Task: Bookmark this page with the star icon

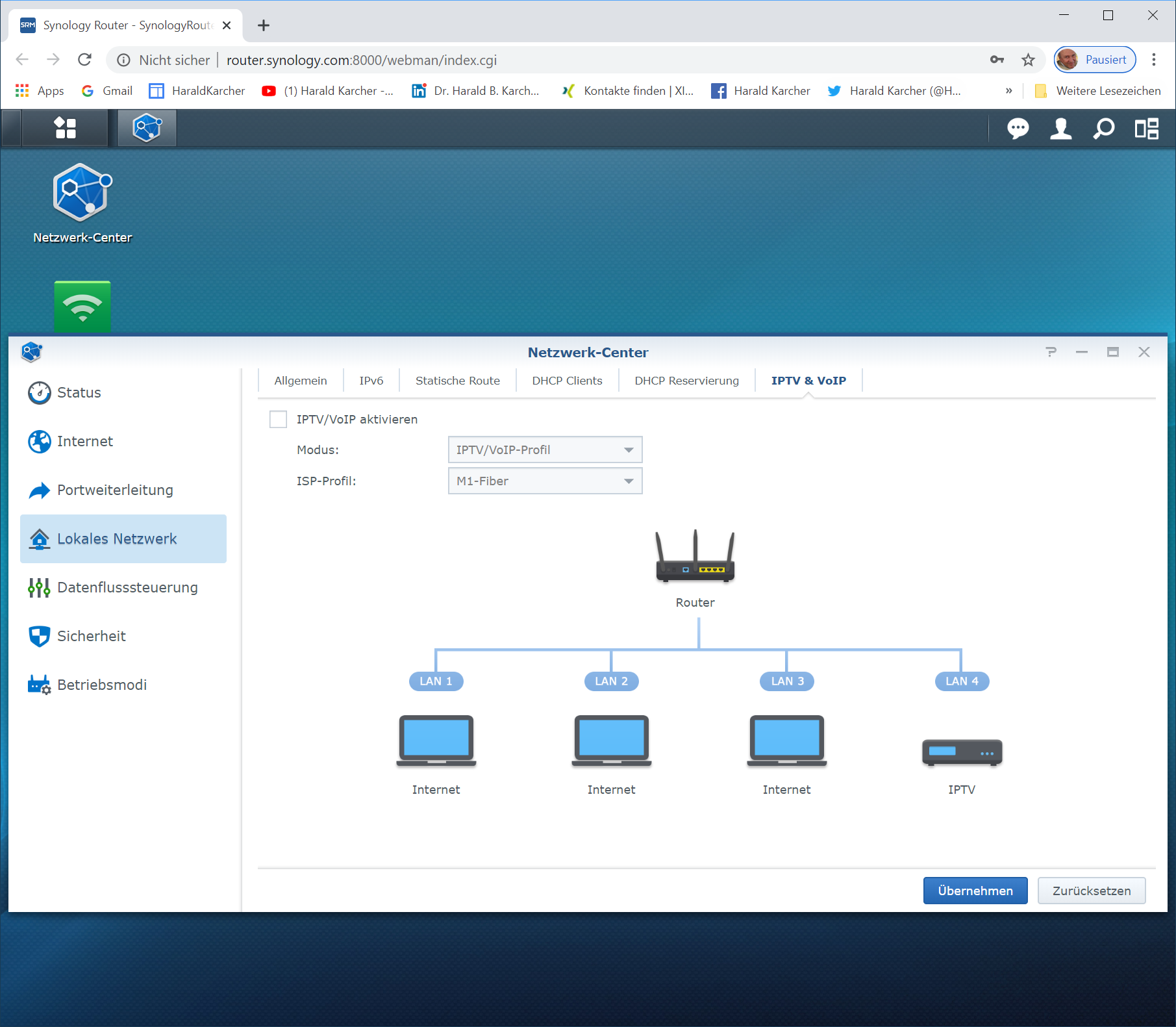Action: click(1028, 60)
